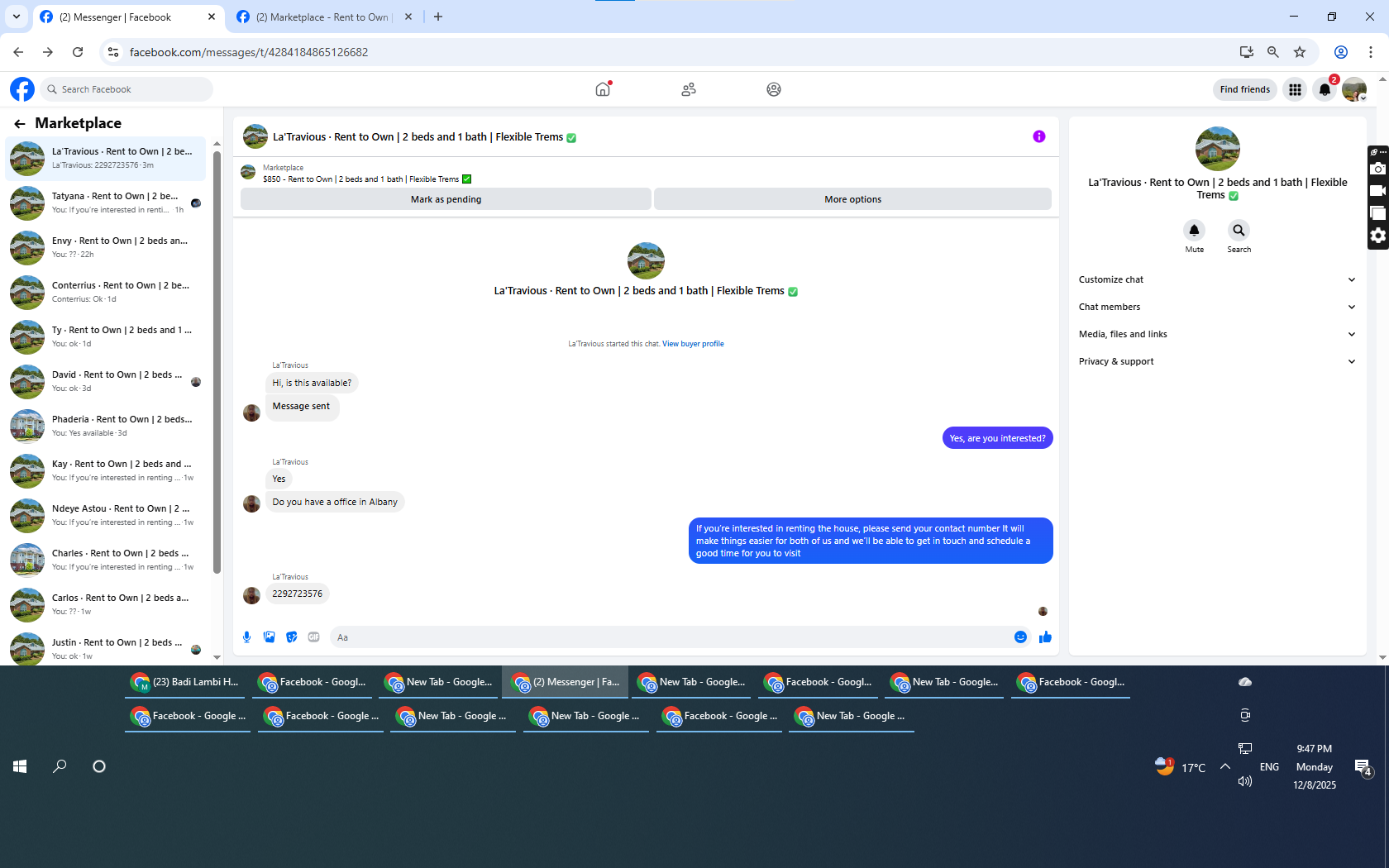This screenshot has height=868, width=1389.
Task: Click the Search Facebook field
Action: pos(127,89)
